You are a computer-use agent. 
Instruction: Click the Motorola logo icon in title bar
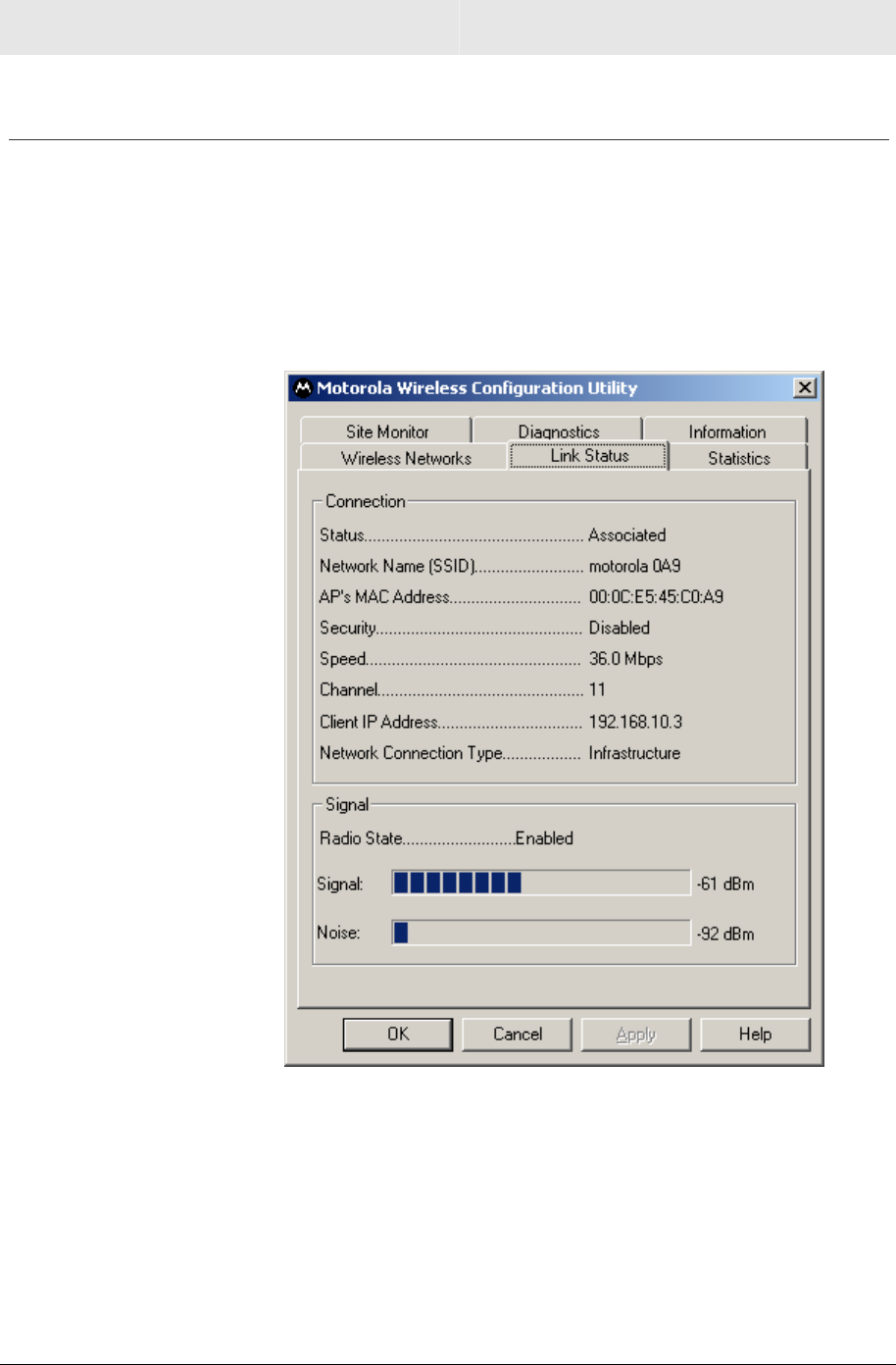tap(302, 388)
